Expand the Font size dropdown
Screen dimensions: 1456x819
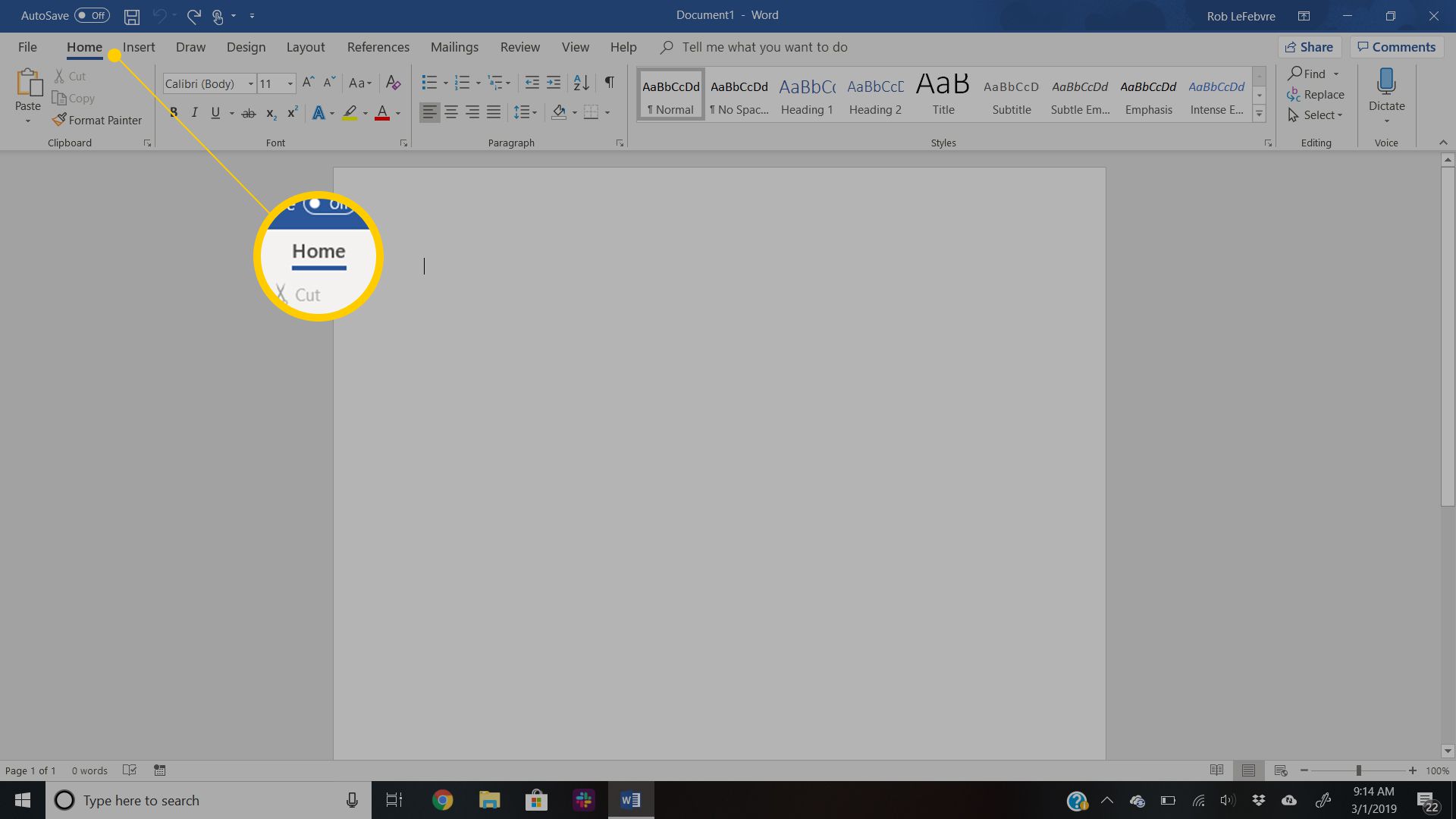tap(291, 83)
